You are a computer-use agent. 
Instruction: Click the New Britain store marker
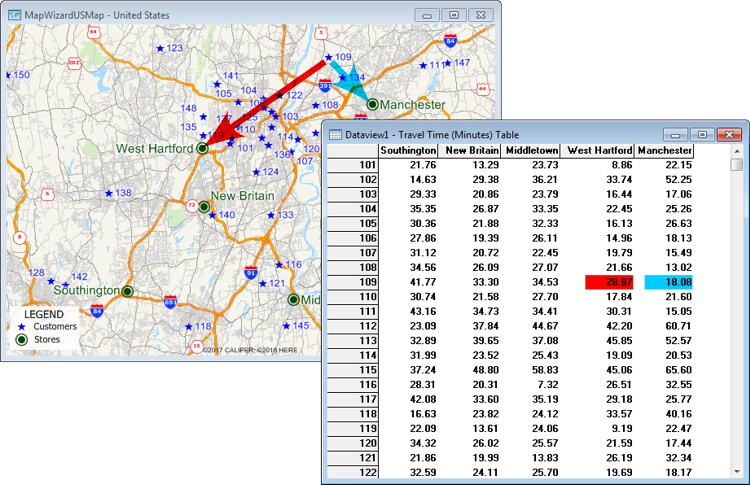click(x=204, y=207)
